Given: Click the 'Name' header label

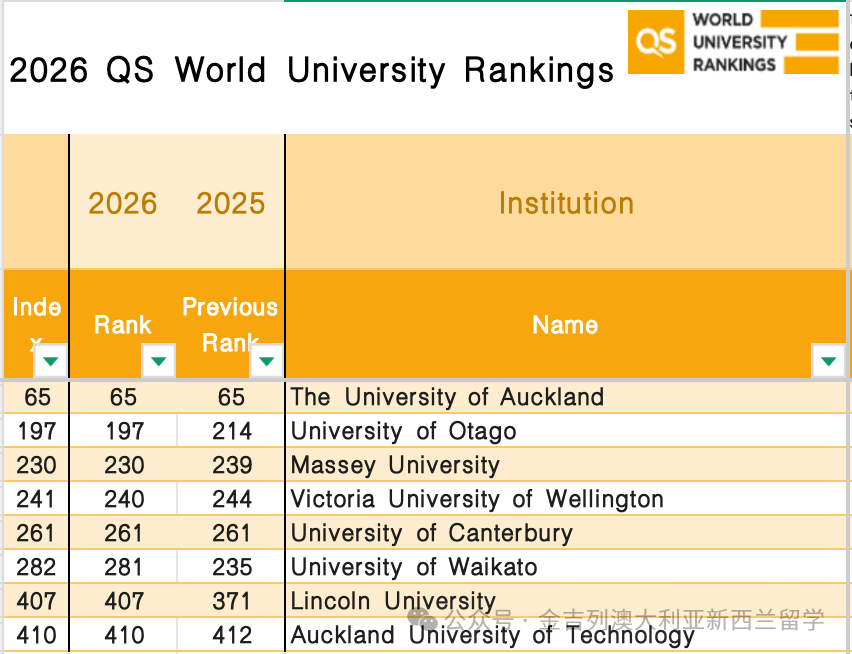Looking at the screenshot, I should 565,325.
